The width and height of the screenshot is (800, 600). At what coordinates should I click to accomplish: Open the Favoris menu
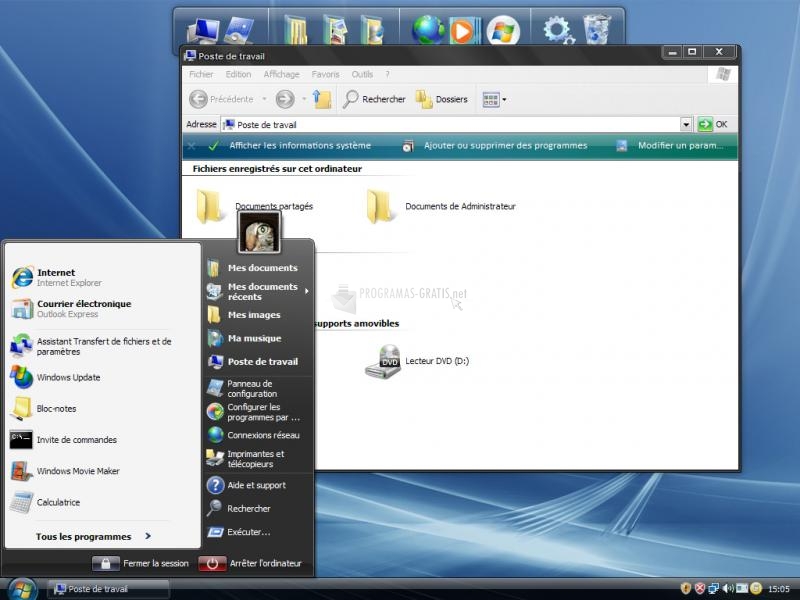(325, 74)
